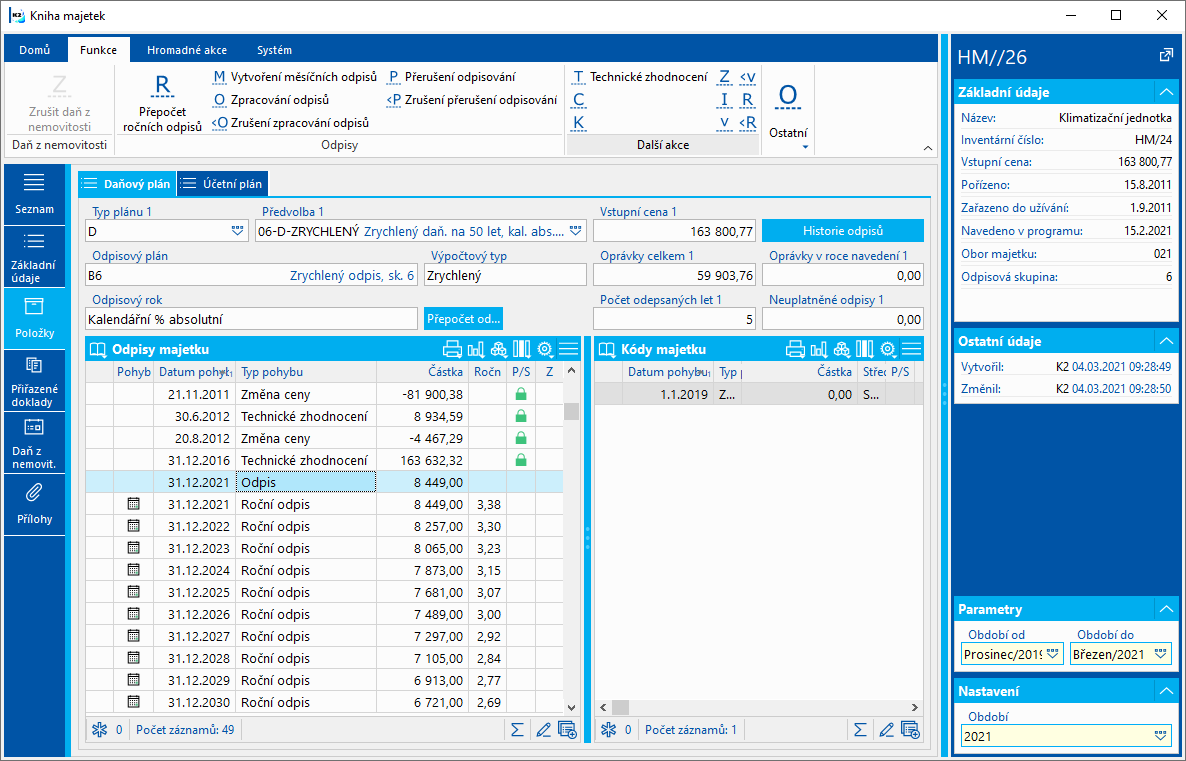This screenshot has height=761, width=1186.
Task: Collapse the Parametry panel section
Action: (1166, 609)
